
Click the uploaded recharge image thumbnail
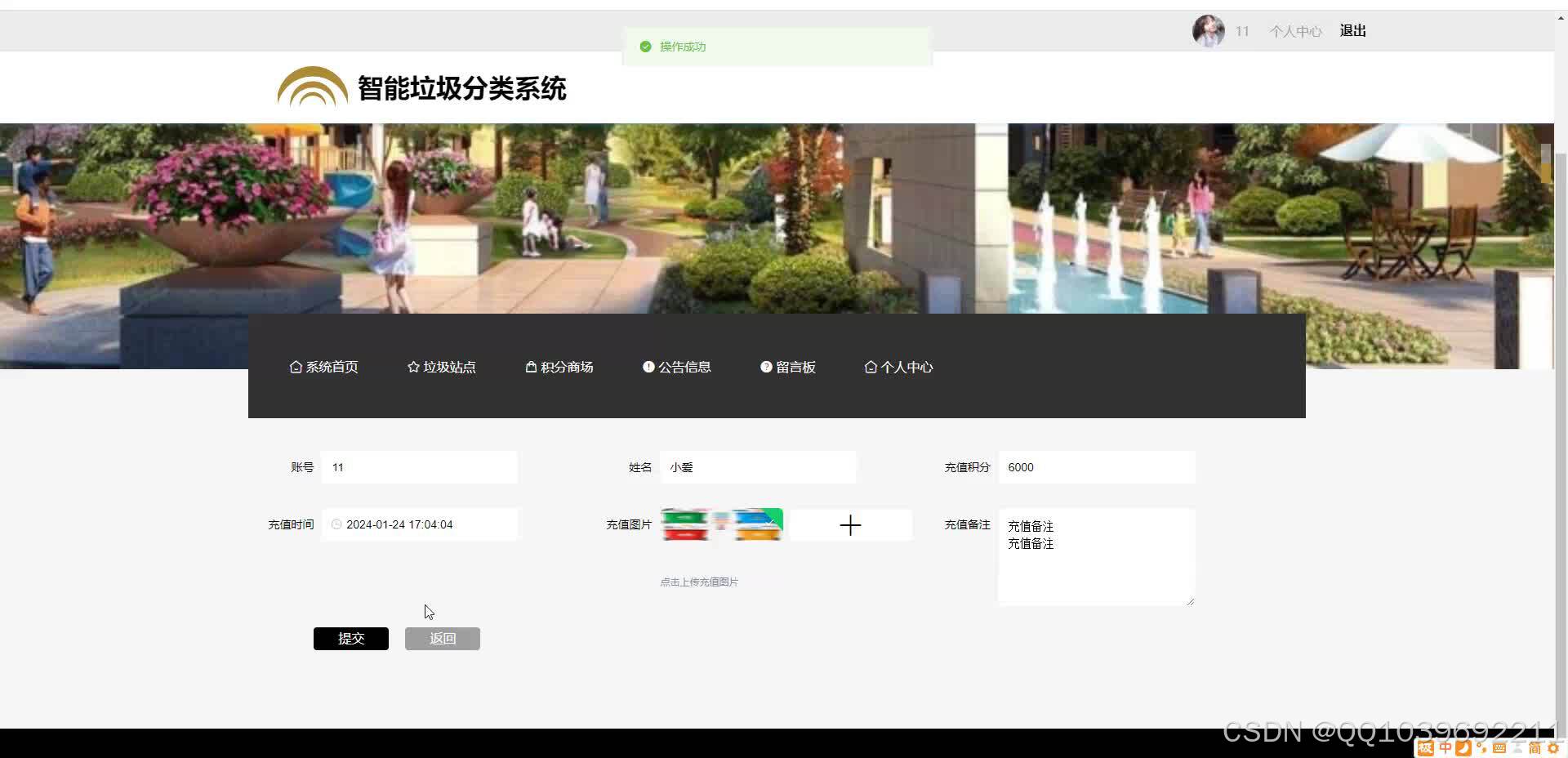pos(720,524)
